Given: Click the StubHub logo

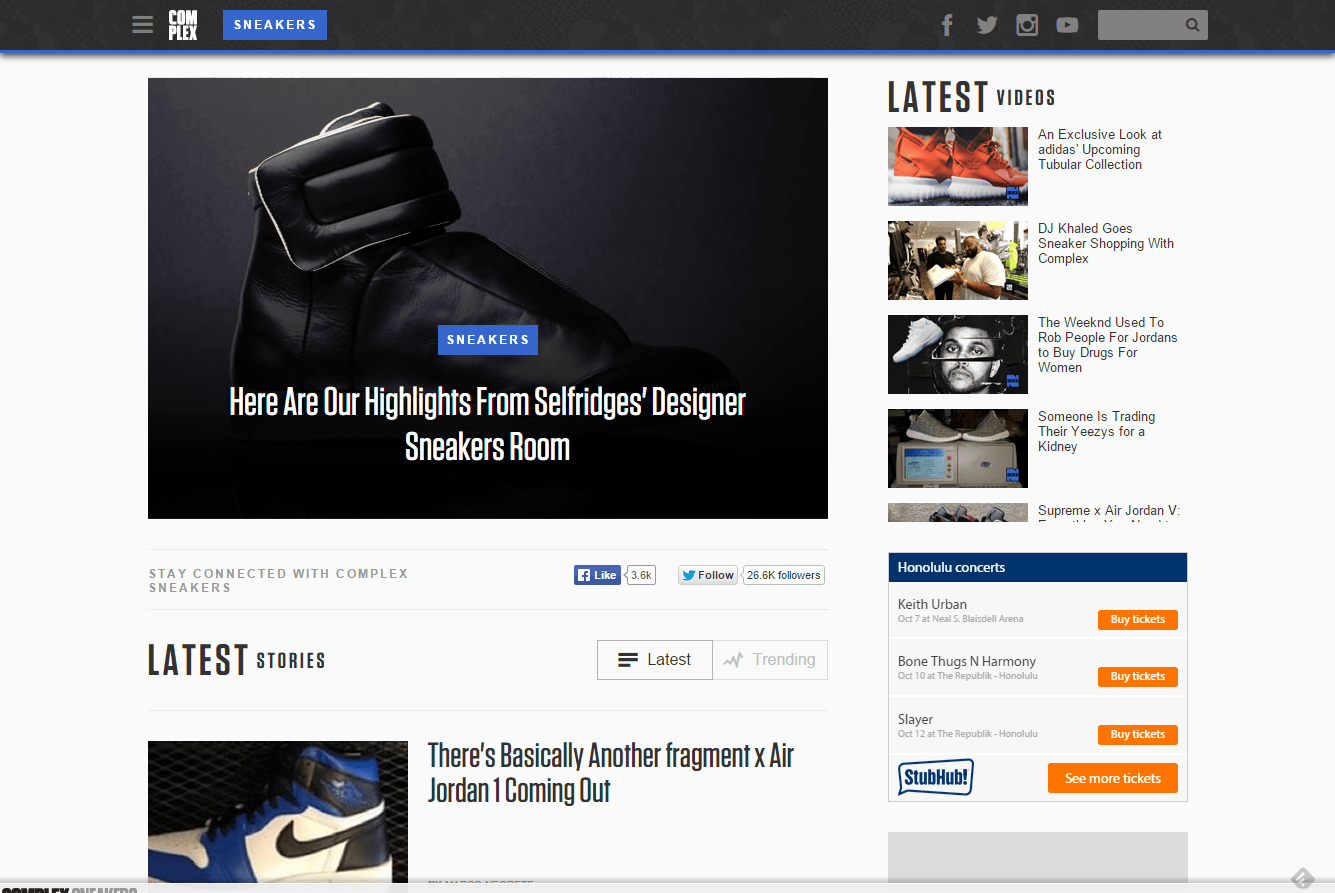Looking at the screenshot, I should pos(935,777).
